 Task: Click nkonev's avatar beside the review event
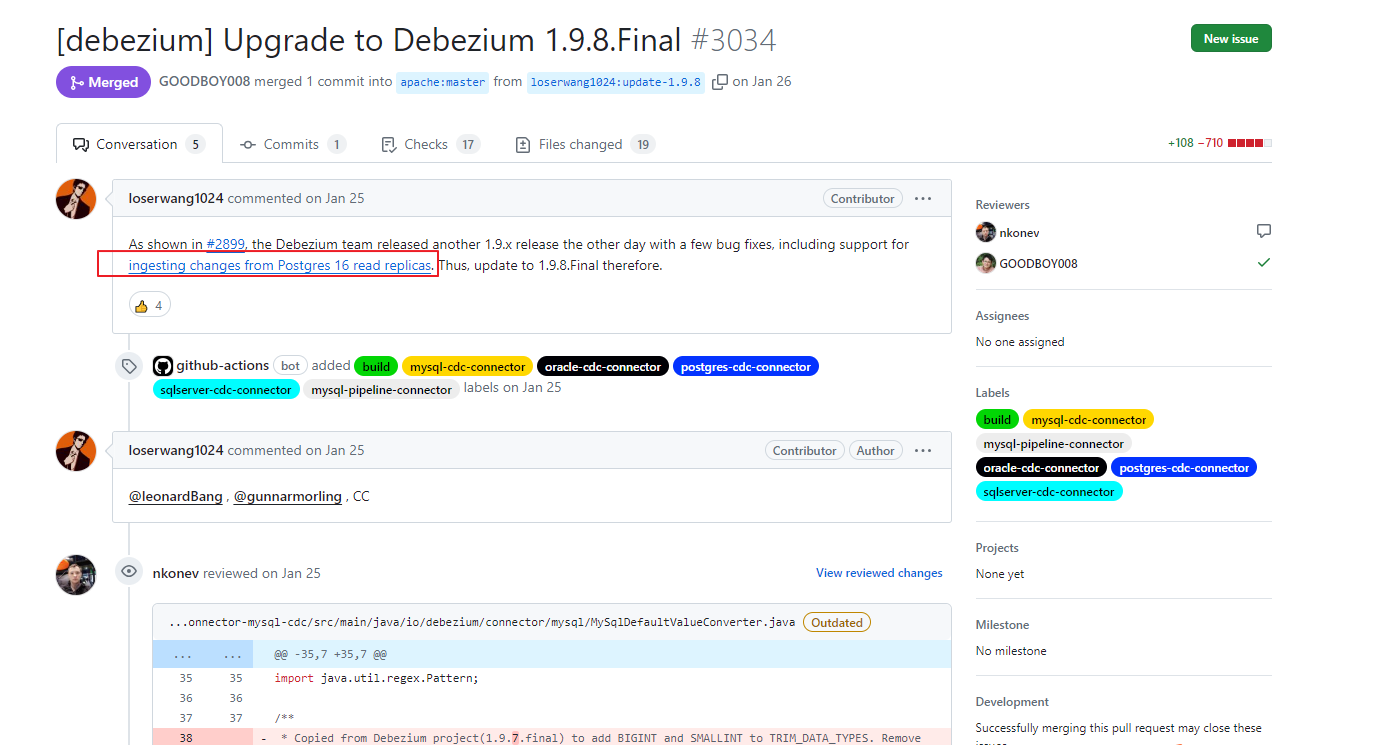pyautogui.click(x=76, y=575)
